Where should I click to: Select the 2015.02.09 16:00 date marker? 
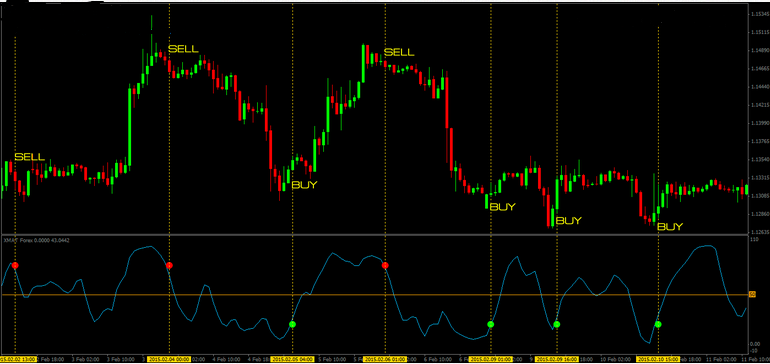click(556, 359)
